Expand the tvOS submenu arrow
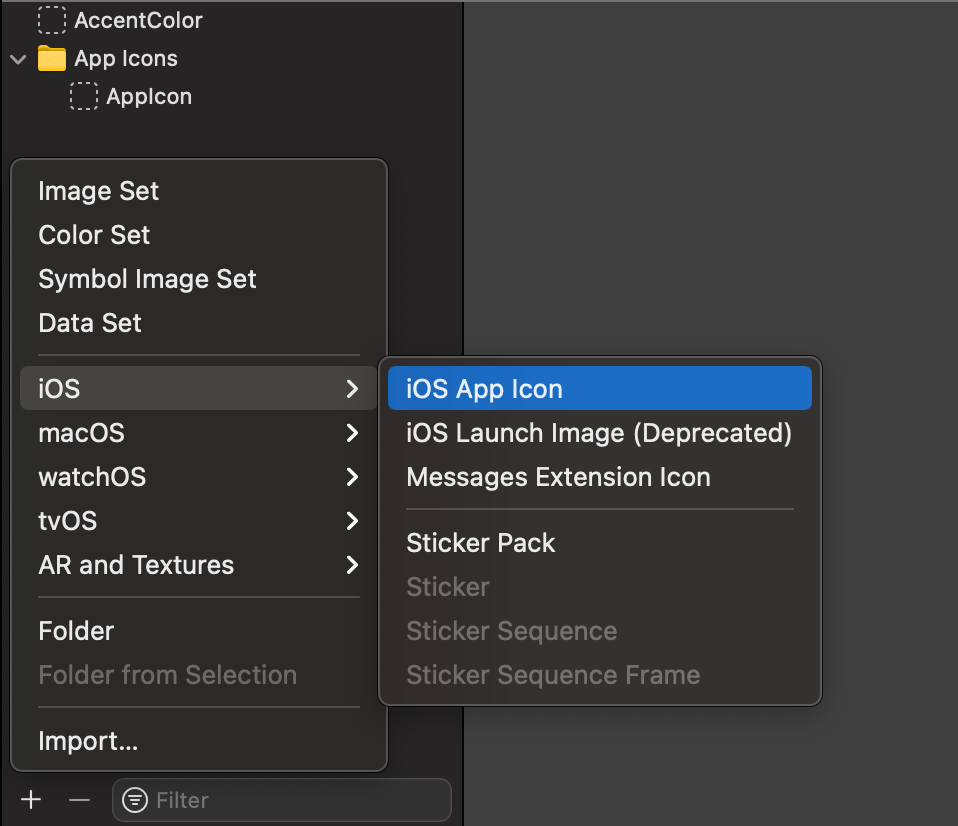The width and height of the screenshot is (958, 826). pos(352,521)
